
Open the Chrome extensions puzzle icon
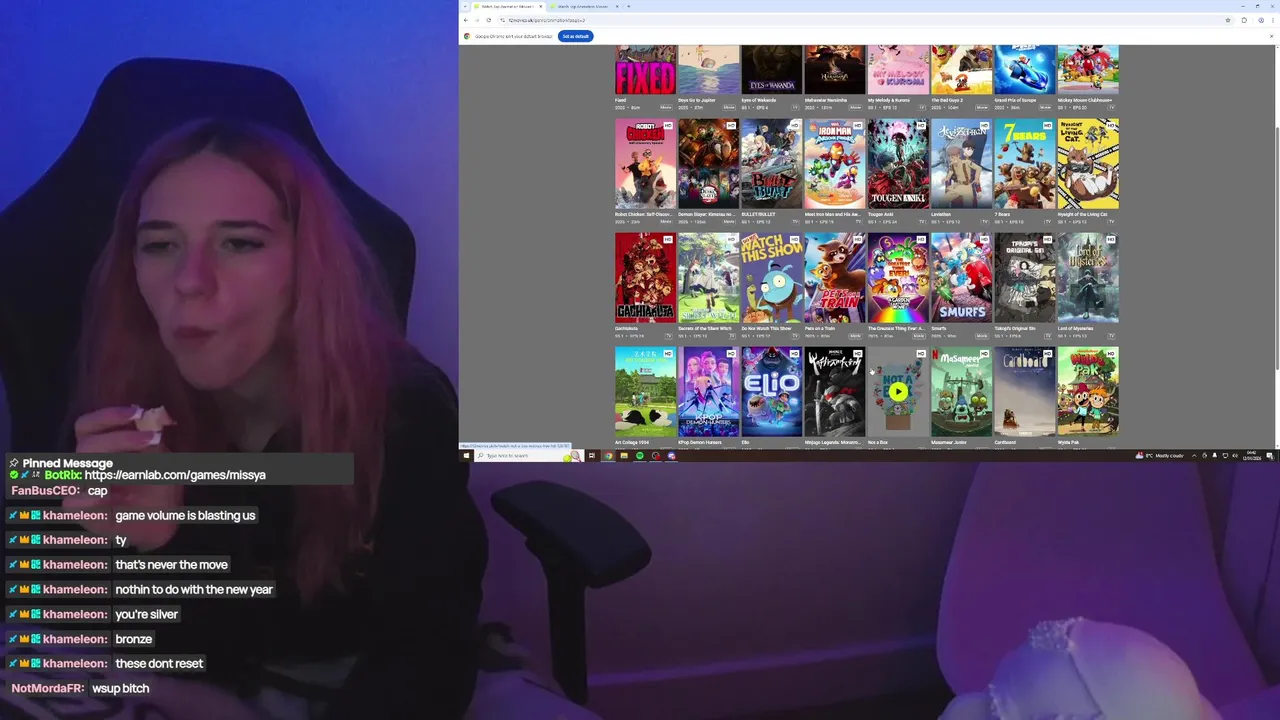pyautogui.click(x=1244, y=20)
